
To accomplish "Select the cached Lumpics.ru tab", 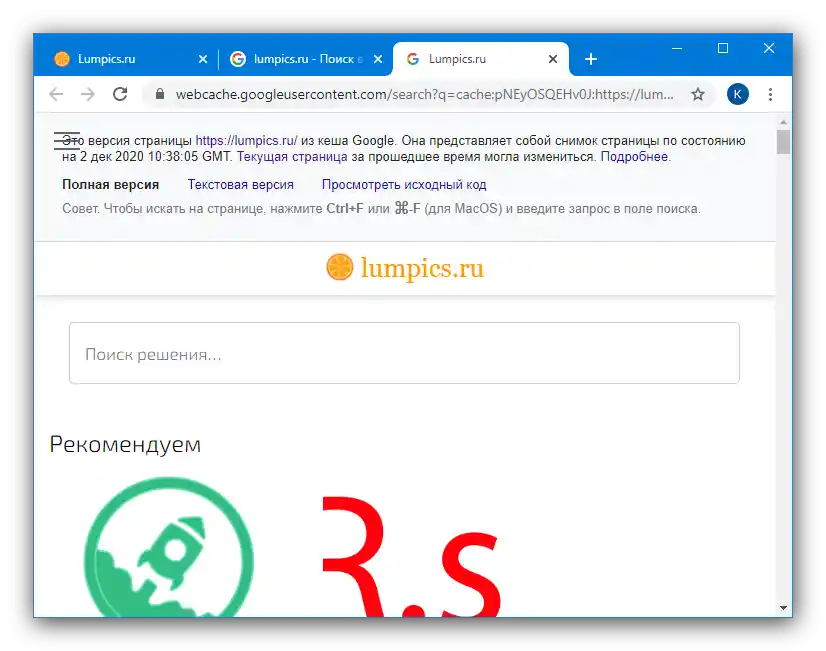I will point(480,59).
